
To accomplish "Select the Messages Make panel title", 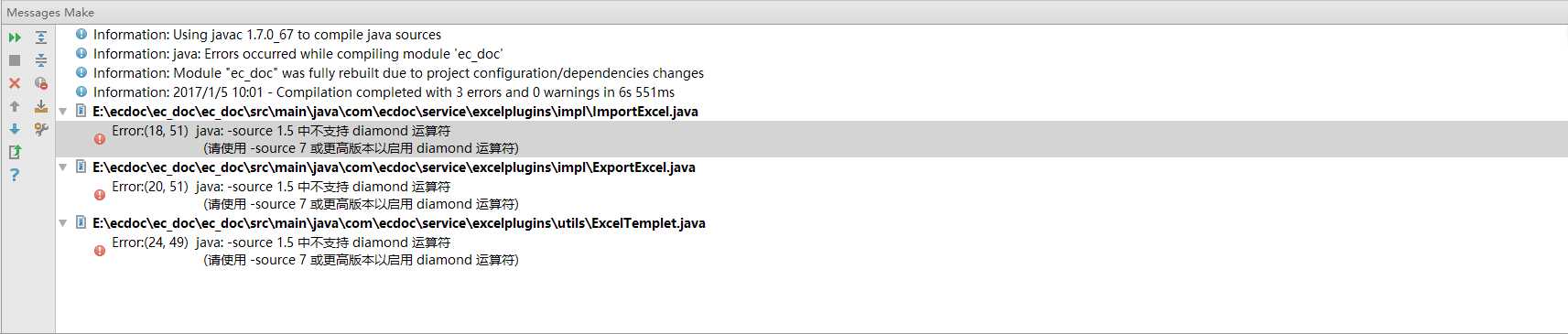I will point(50,12).
